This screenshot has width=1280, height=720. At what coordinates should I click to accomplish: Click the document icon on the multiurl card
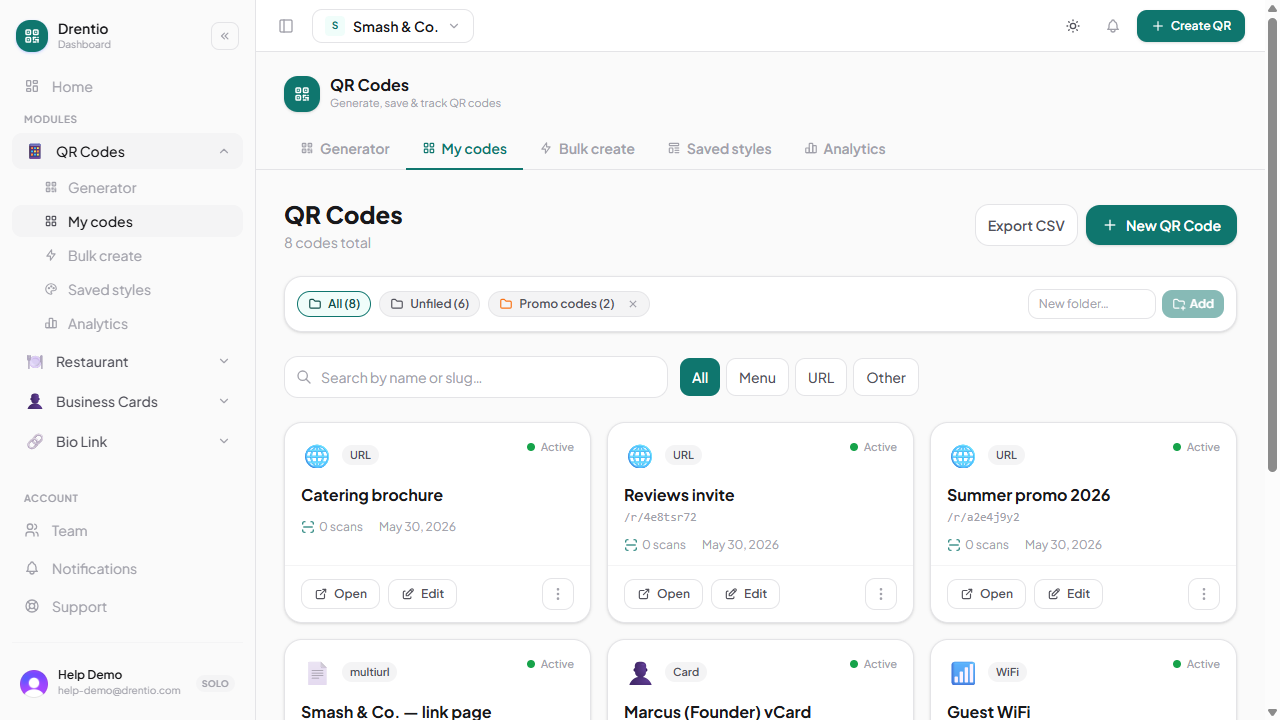317,673
